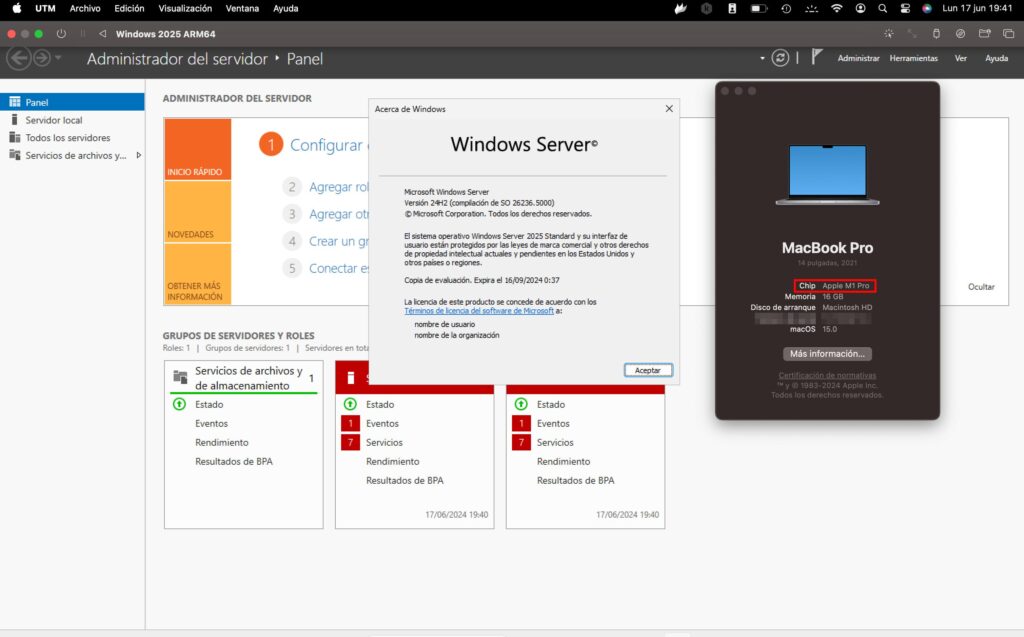1024x637 pixels.
Task: Open the Visualización menu
Action: pos(185,8)
